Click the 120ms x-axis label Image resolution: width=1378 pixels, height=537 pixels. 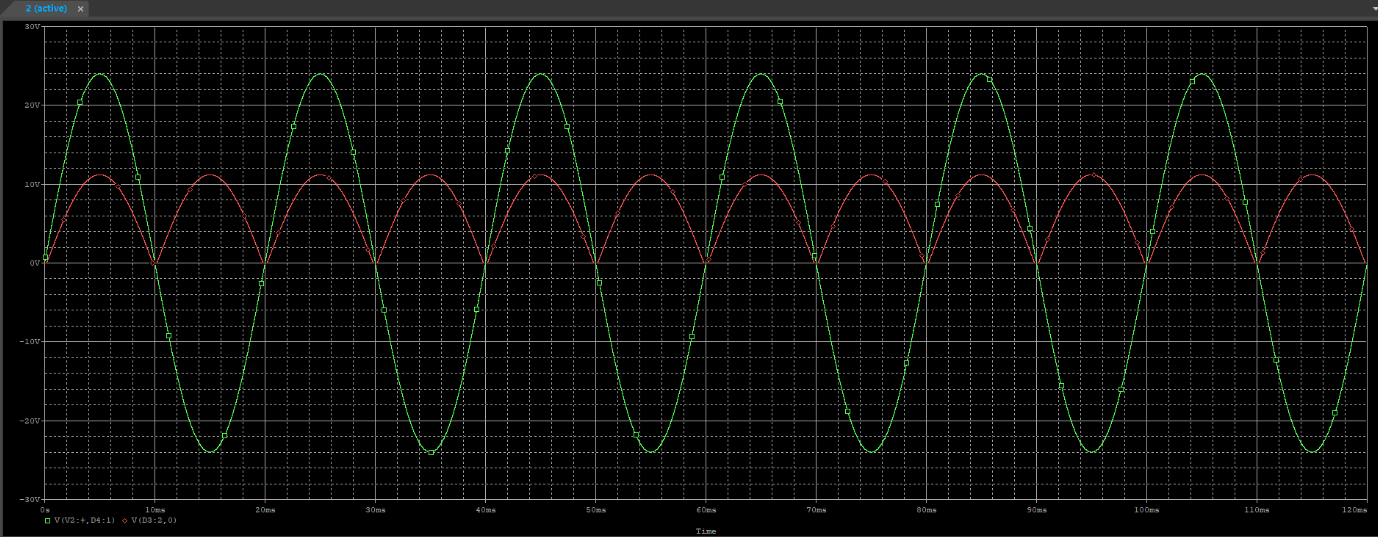[1355, 509]
